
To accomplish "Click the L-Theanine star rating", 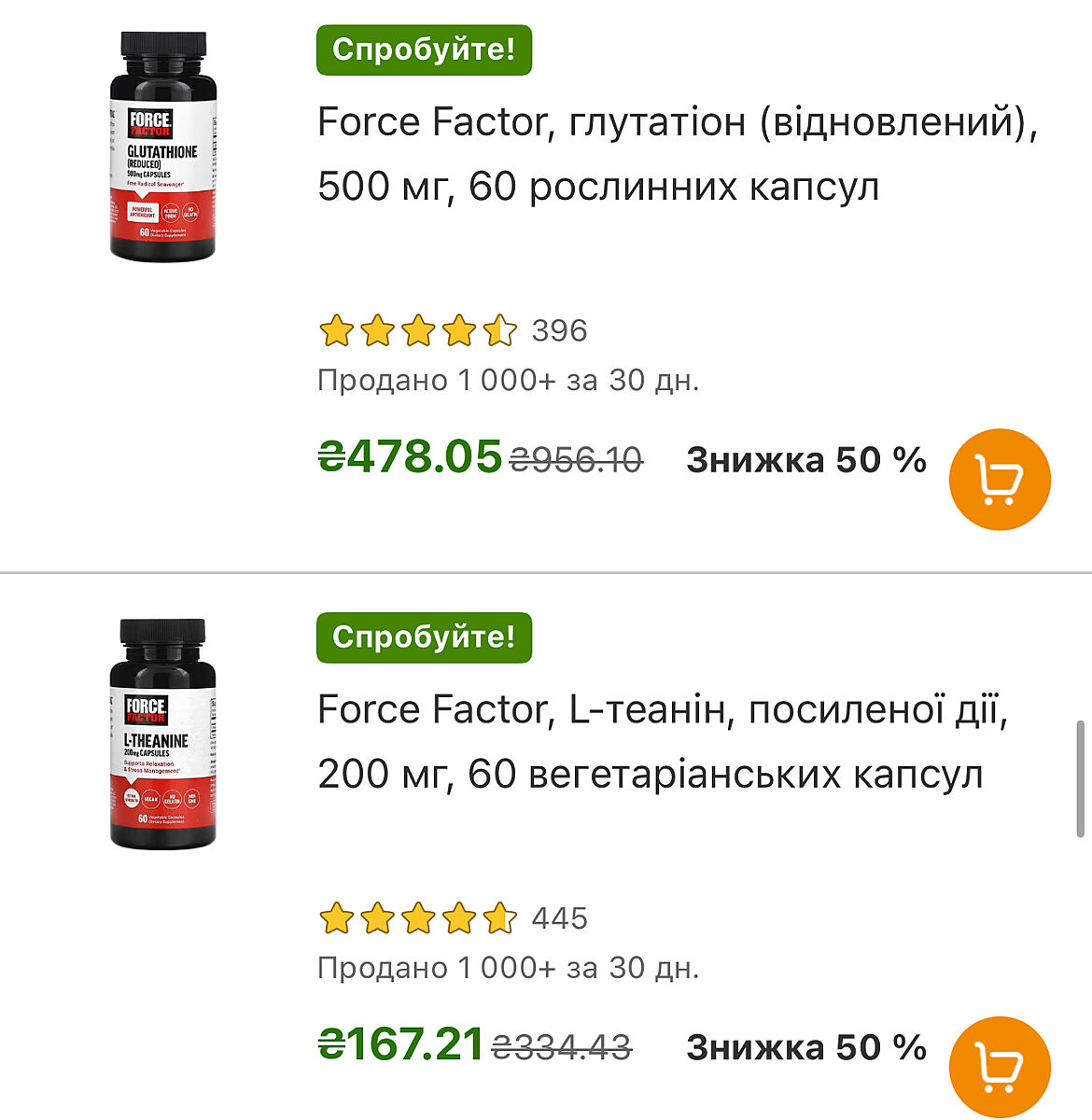I will click(417, 918).
